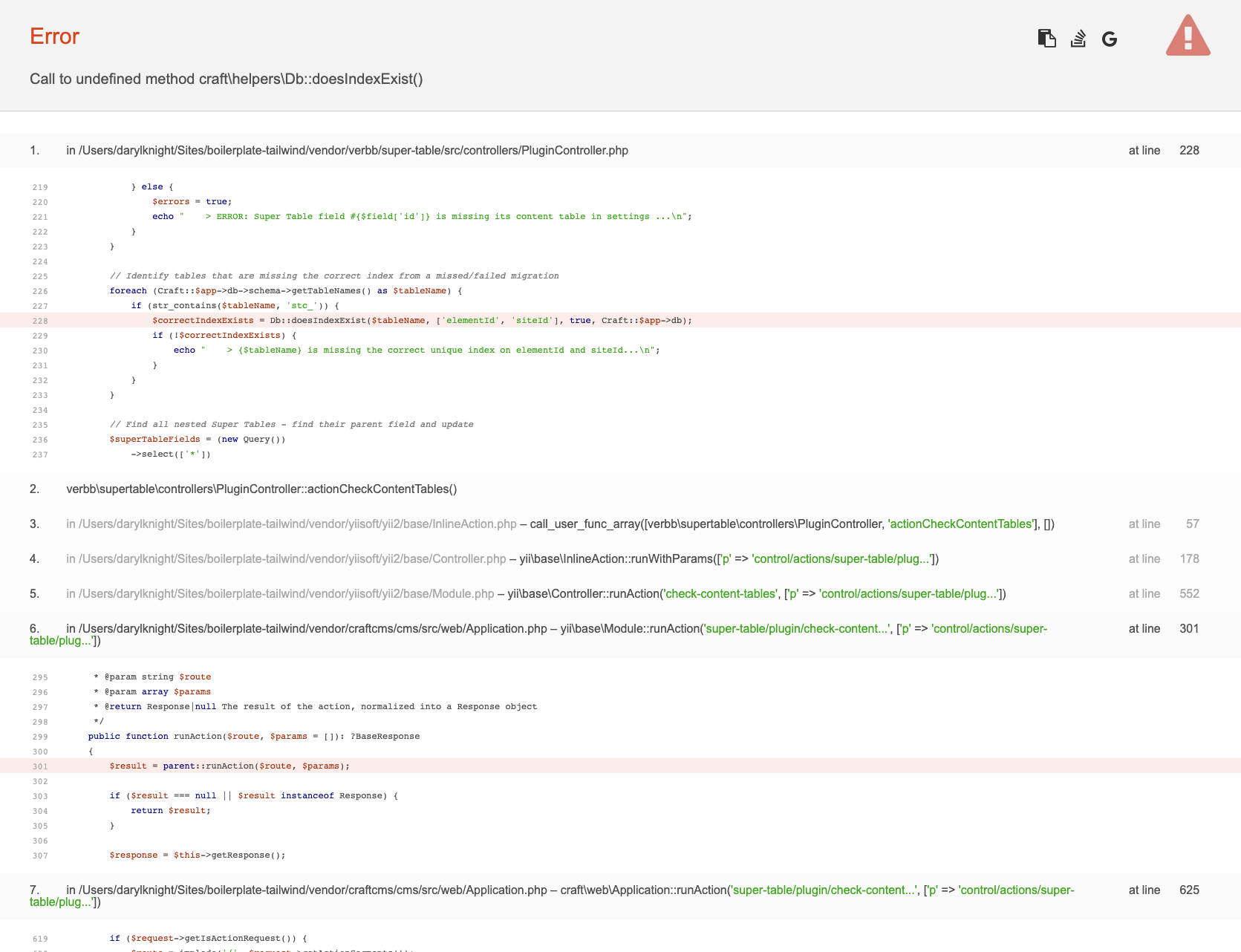Search the error on Google
Screen dimensions: 1241x952
click(x=1110, y=38)
